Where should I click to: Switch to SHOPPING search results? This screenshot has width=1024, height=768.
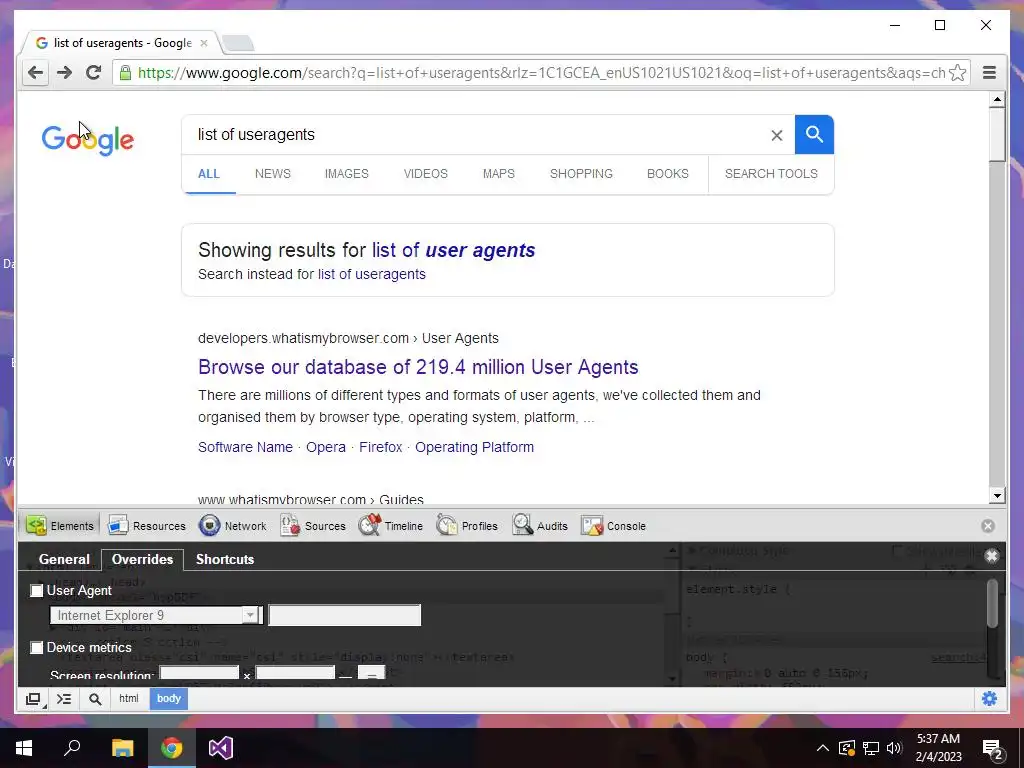(581, 174)
